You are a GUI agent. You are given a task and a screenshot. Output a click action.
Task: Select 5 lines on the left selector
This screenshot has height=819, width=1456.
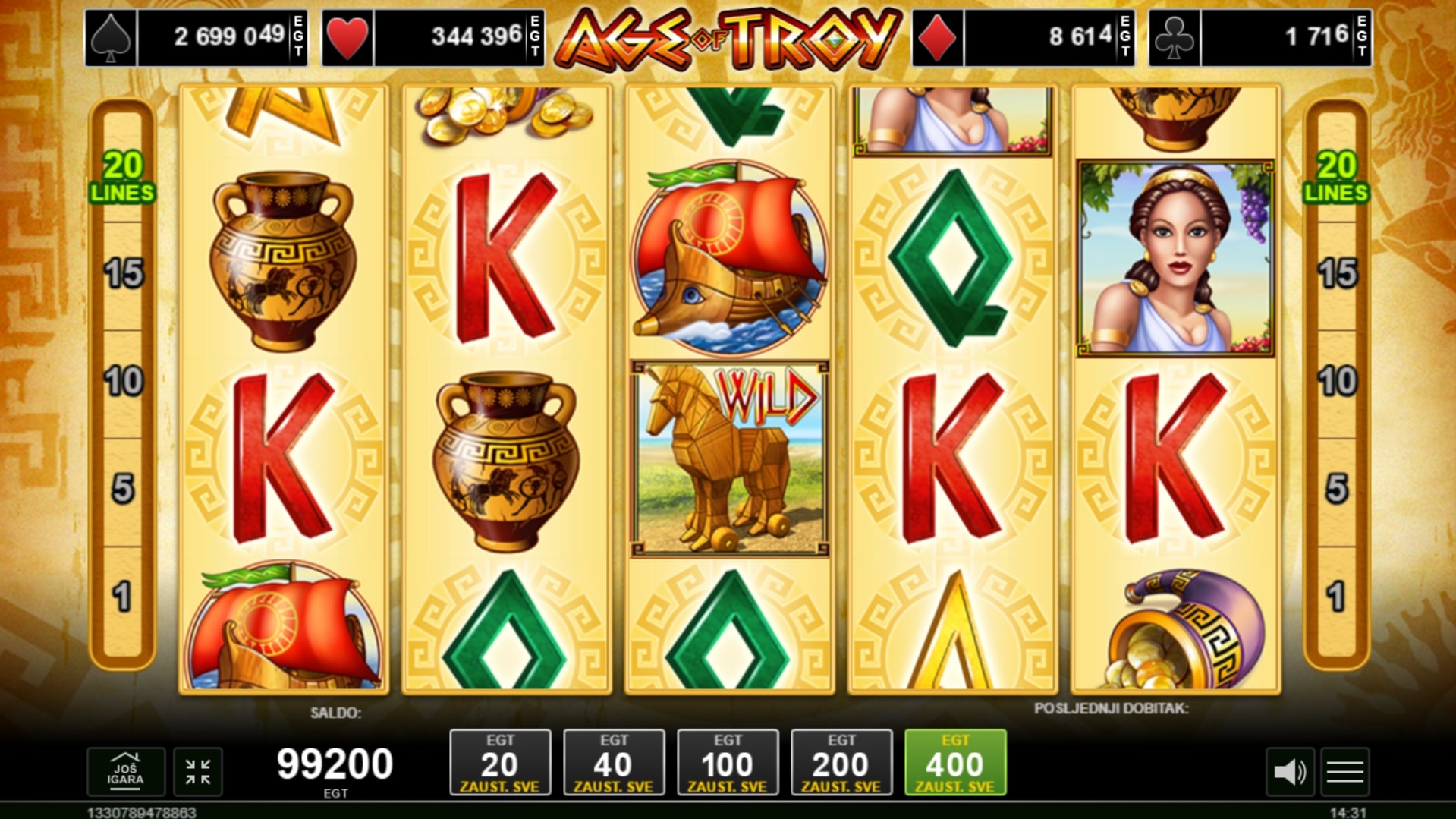coord(123,489)
